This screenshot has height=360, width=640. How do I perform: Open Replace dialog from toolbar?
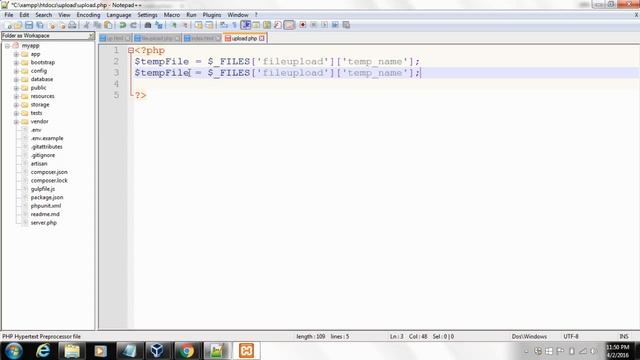pos(159,25)
